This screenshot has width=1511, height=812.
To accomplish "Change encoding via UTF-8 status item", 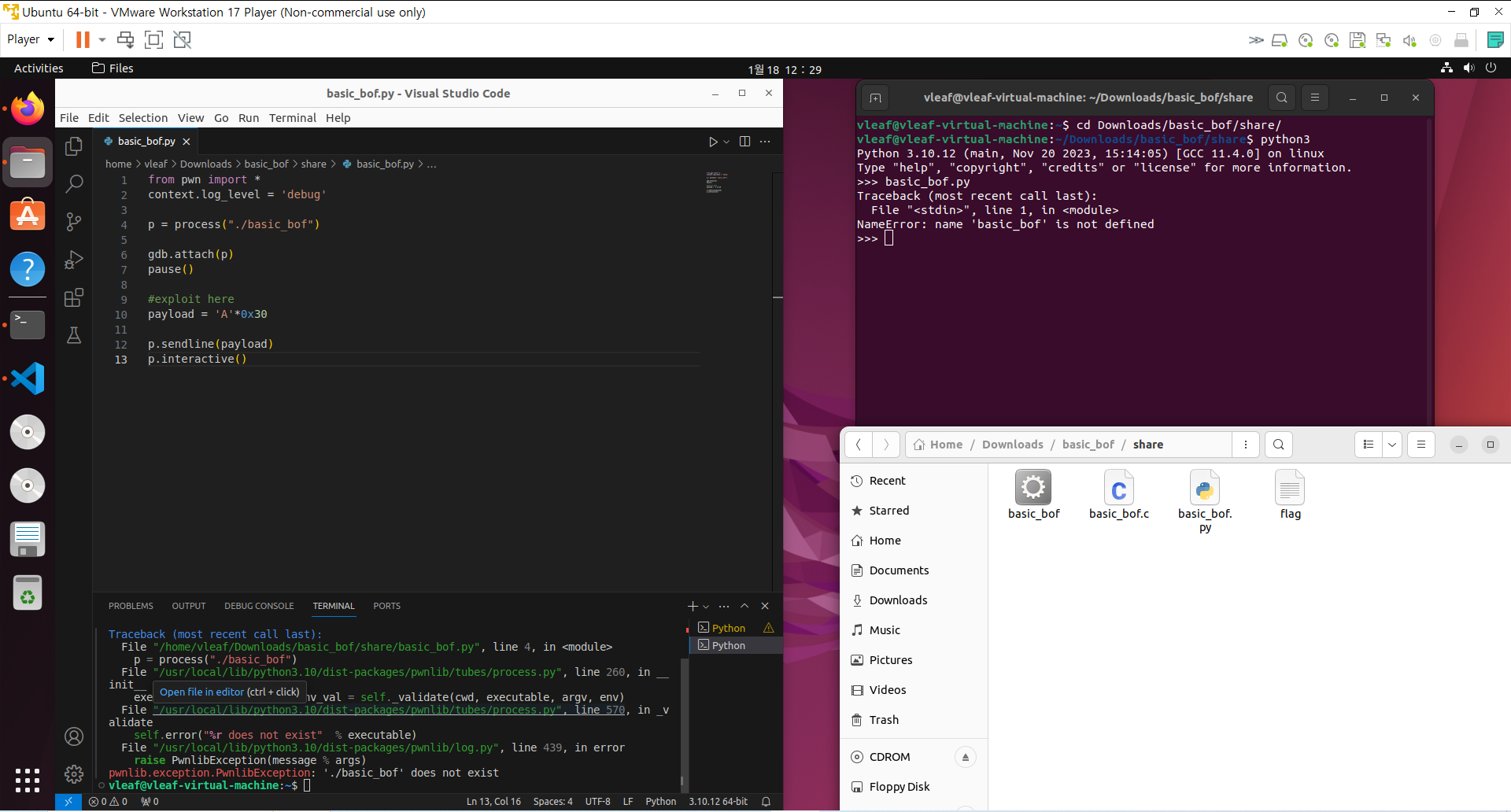I will coord(597,802).
